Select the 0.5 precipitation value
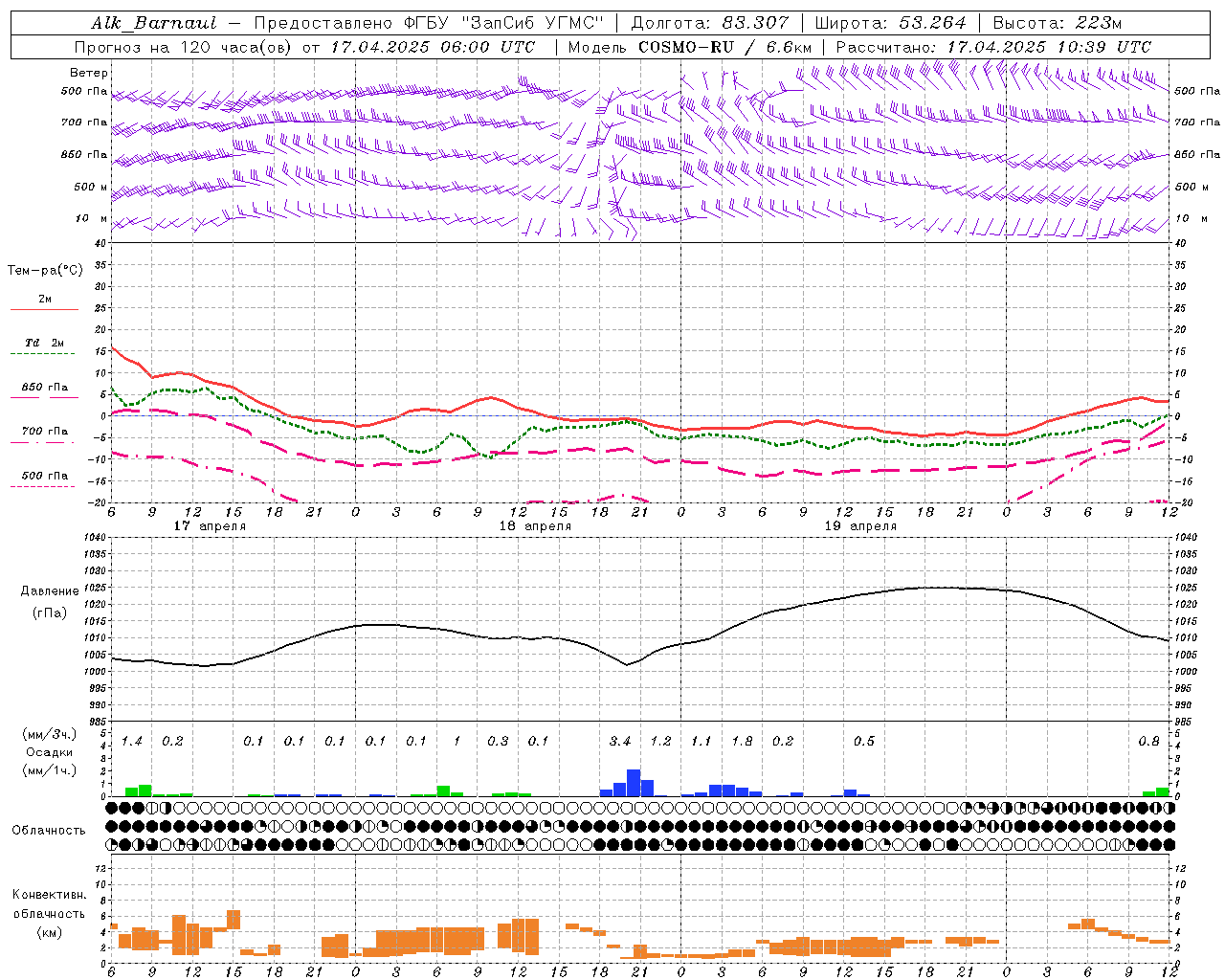 pos(864,741)
